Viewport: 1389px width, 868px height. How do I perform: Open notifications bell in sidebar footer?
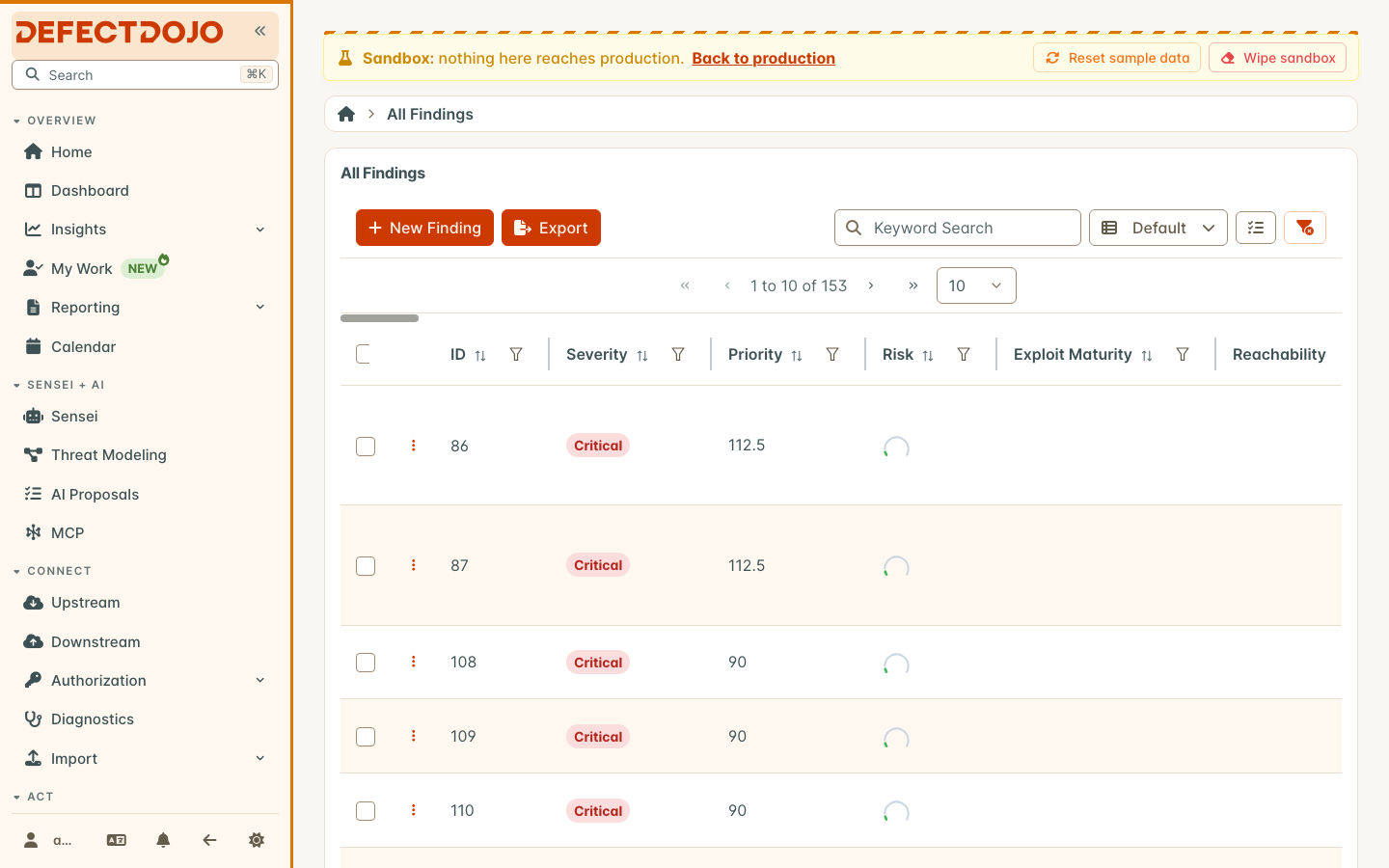point(163,840)
